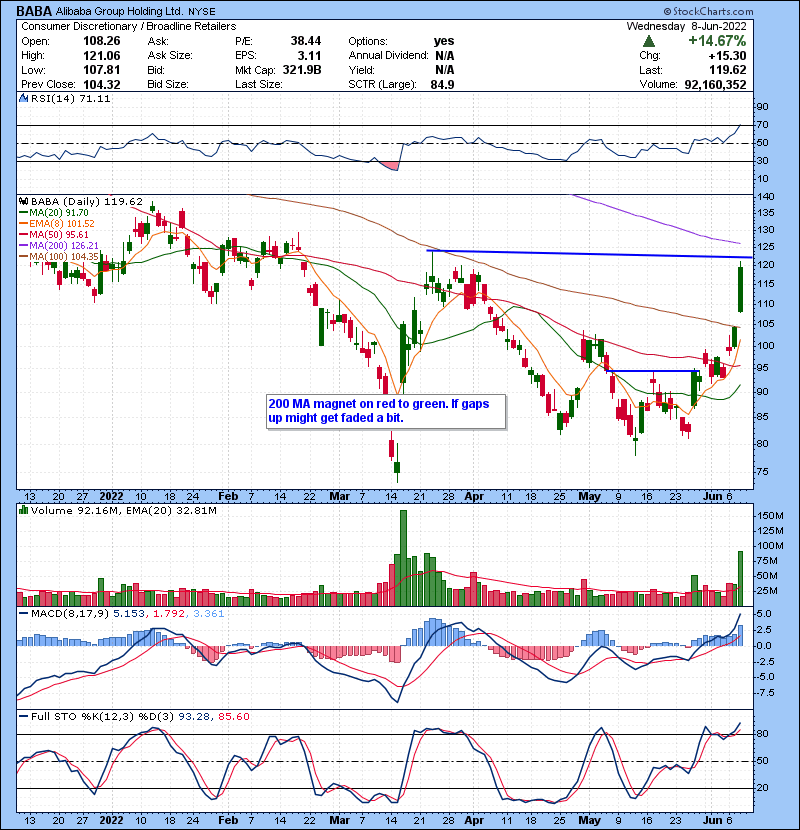Click the Prev Close value 104.32
Viewport: 800px width, 830px height.
pos(102,84)
